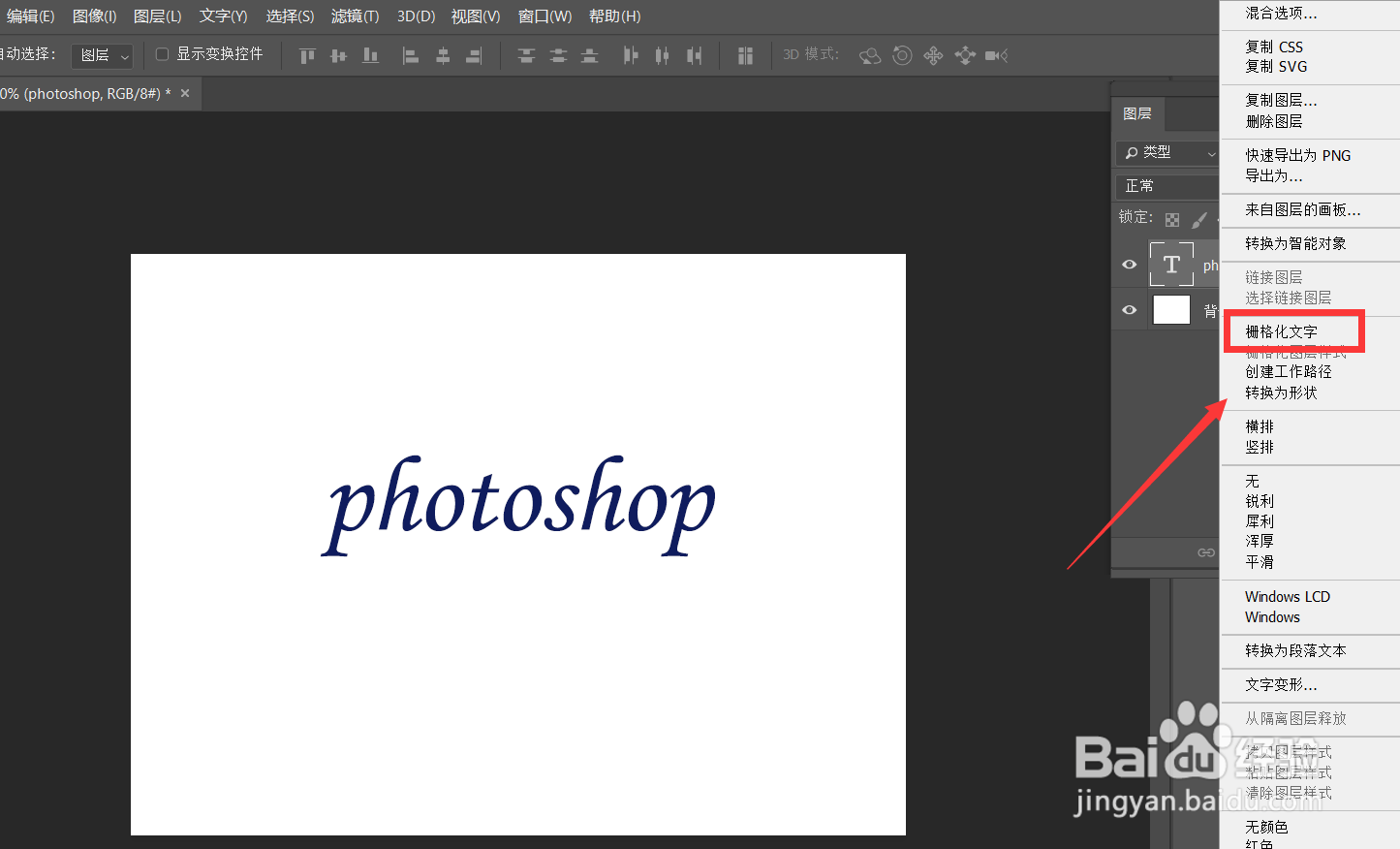
Task: Open the 正常 blend mode dropdown
Action: tap(1168, 186)
